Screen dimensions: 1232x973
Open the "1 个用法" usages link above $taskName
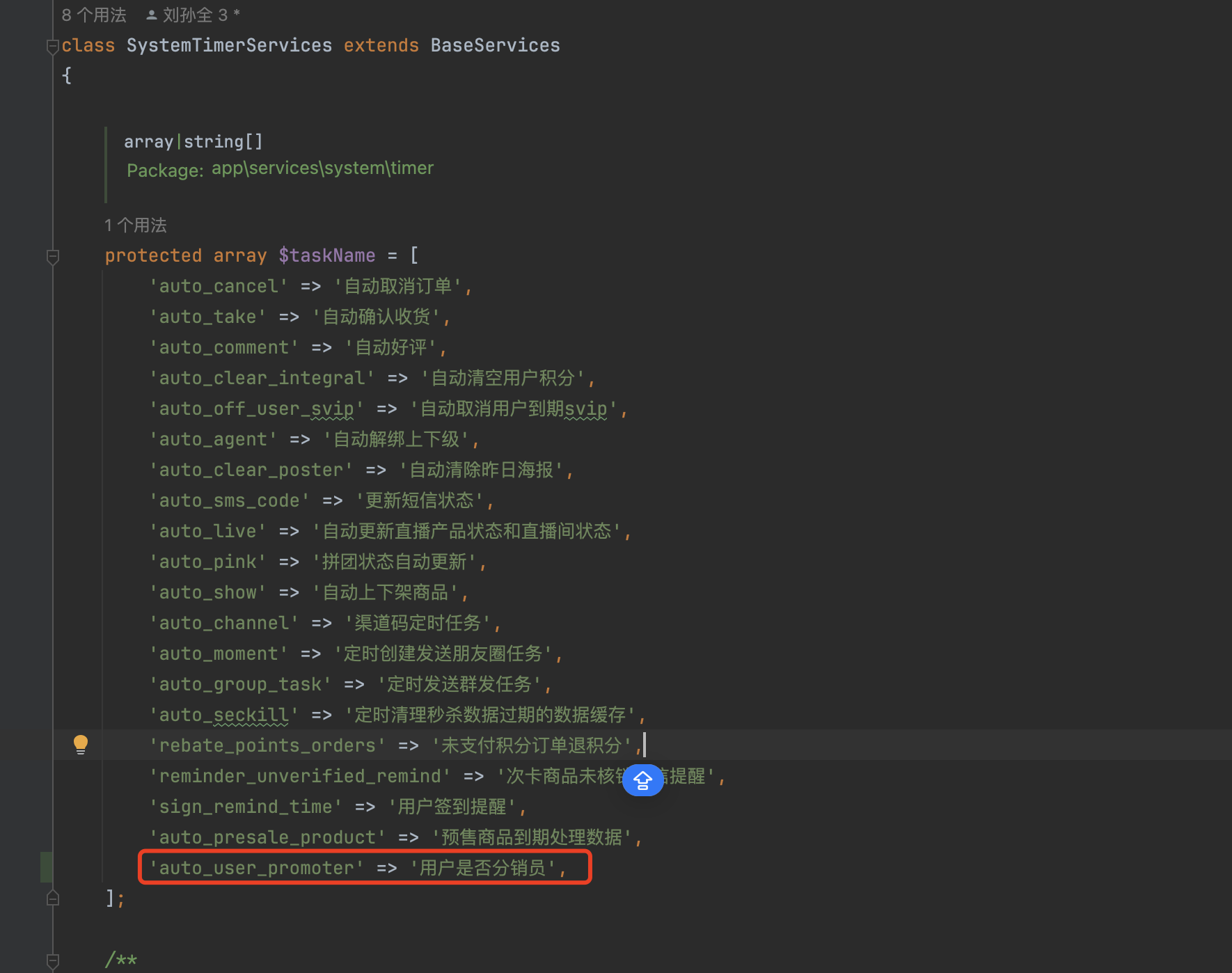click(136, 225)
